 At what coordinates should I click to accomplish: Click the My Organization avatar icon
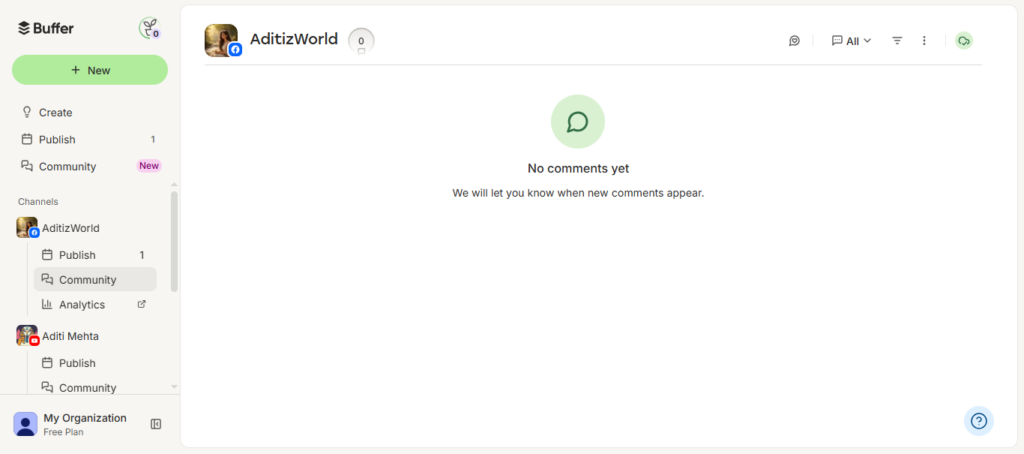click(x=25, y=424)
